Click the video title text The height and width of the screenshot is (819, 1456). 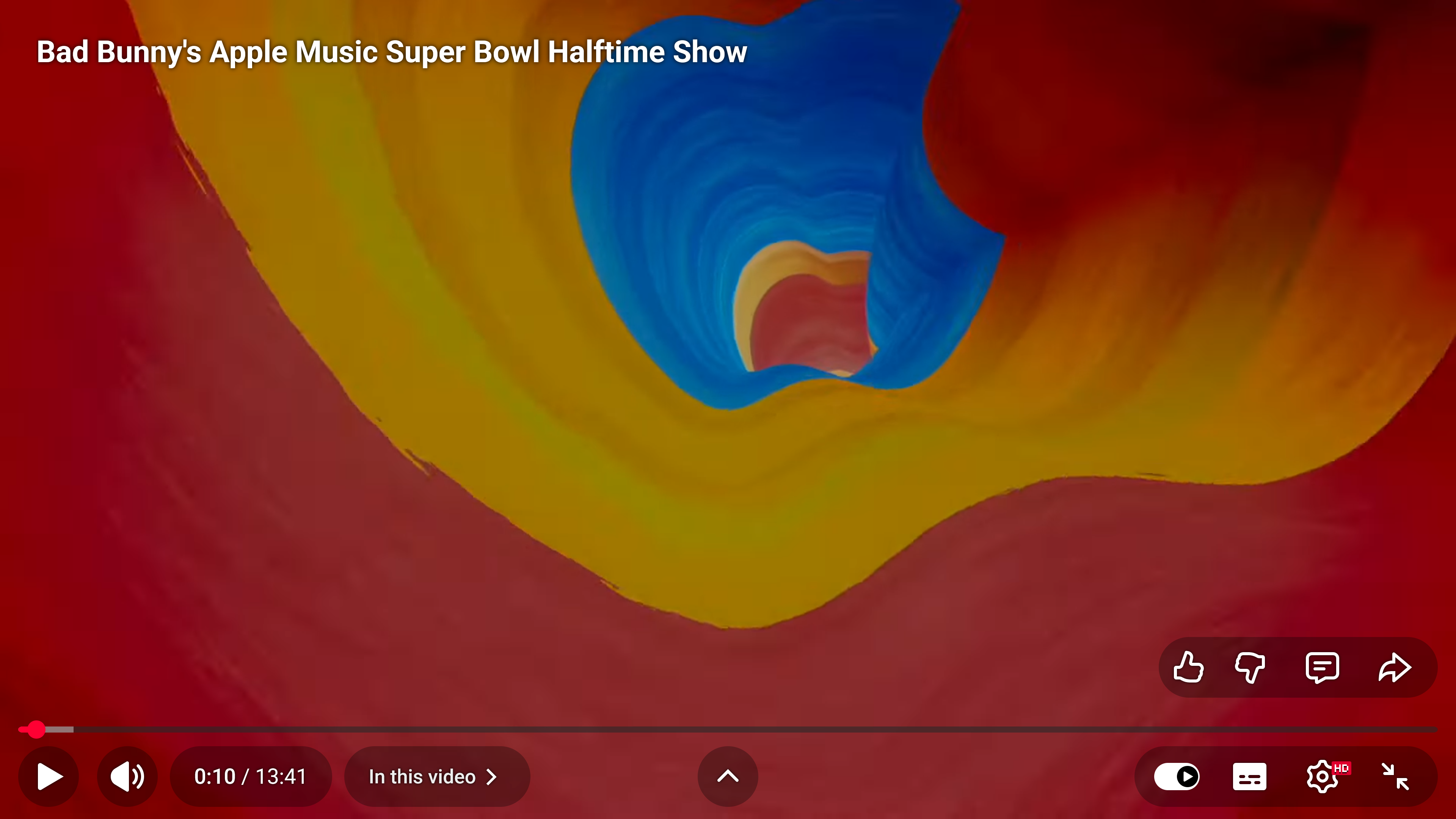pos(392,52)
